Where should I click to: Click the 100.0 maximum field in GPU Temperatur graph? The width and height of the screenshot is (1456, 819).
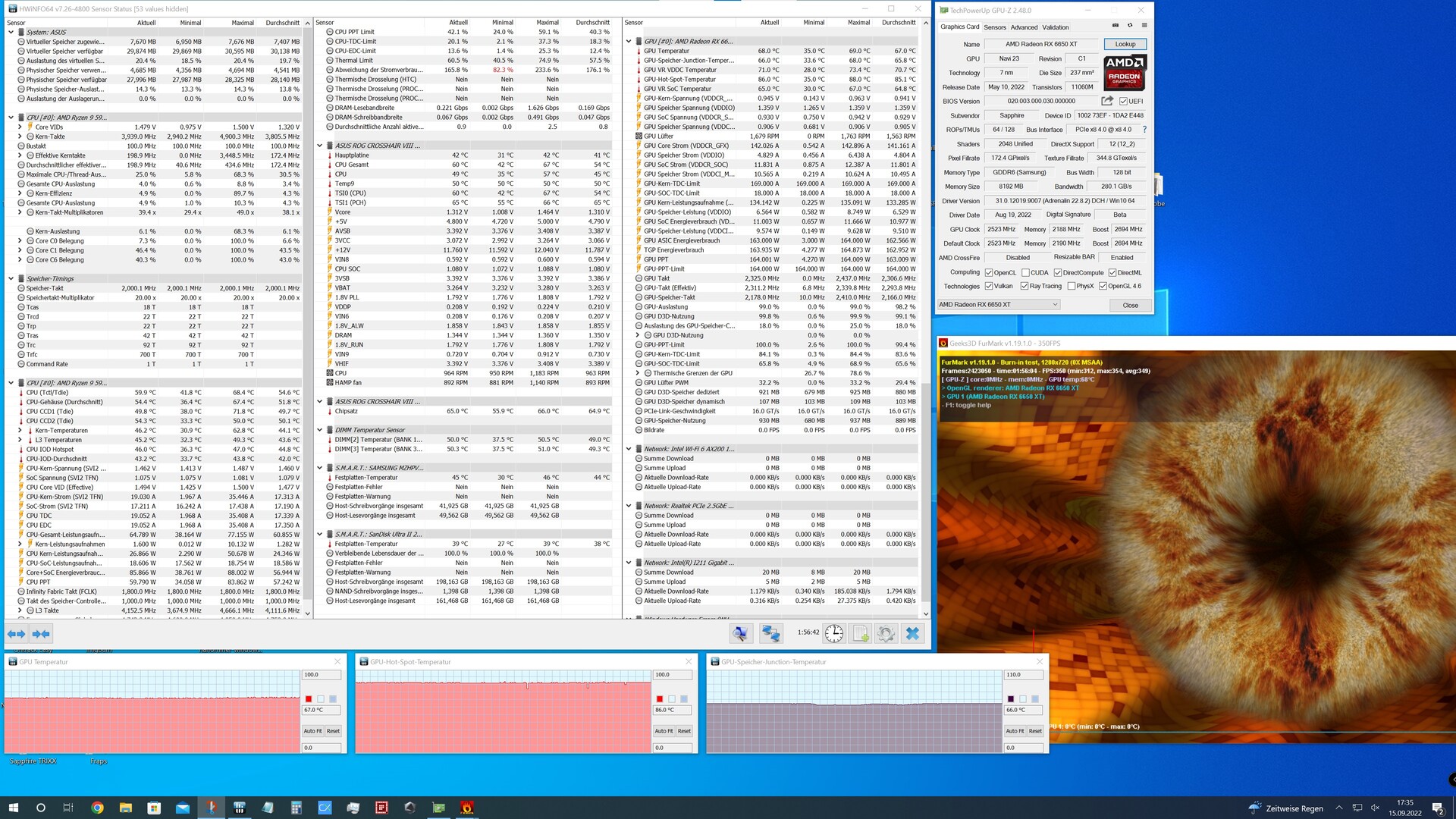coord(322,675)
